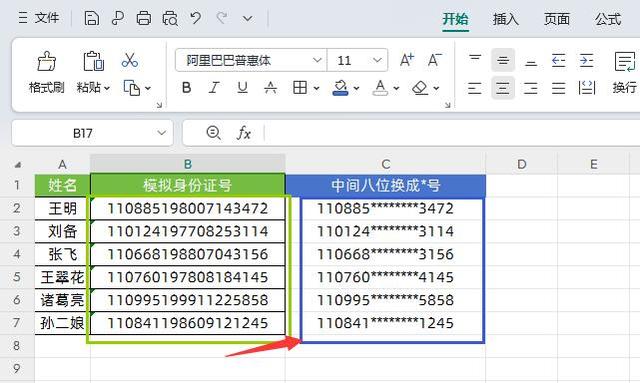Switch to the 开始 tab
Viewport: 640px width, 383px height.
pos(456,19)
